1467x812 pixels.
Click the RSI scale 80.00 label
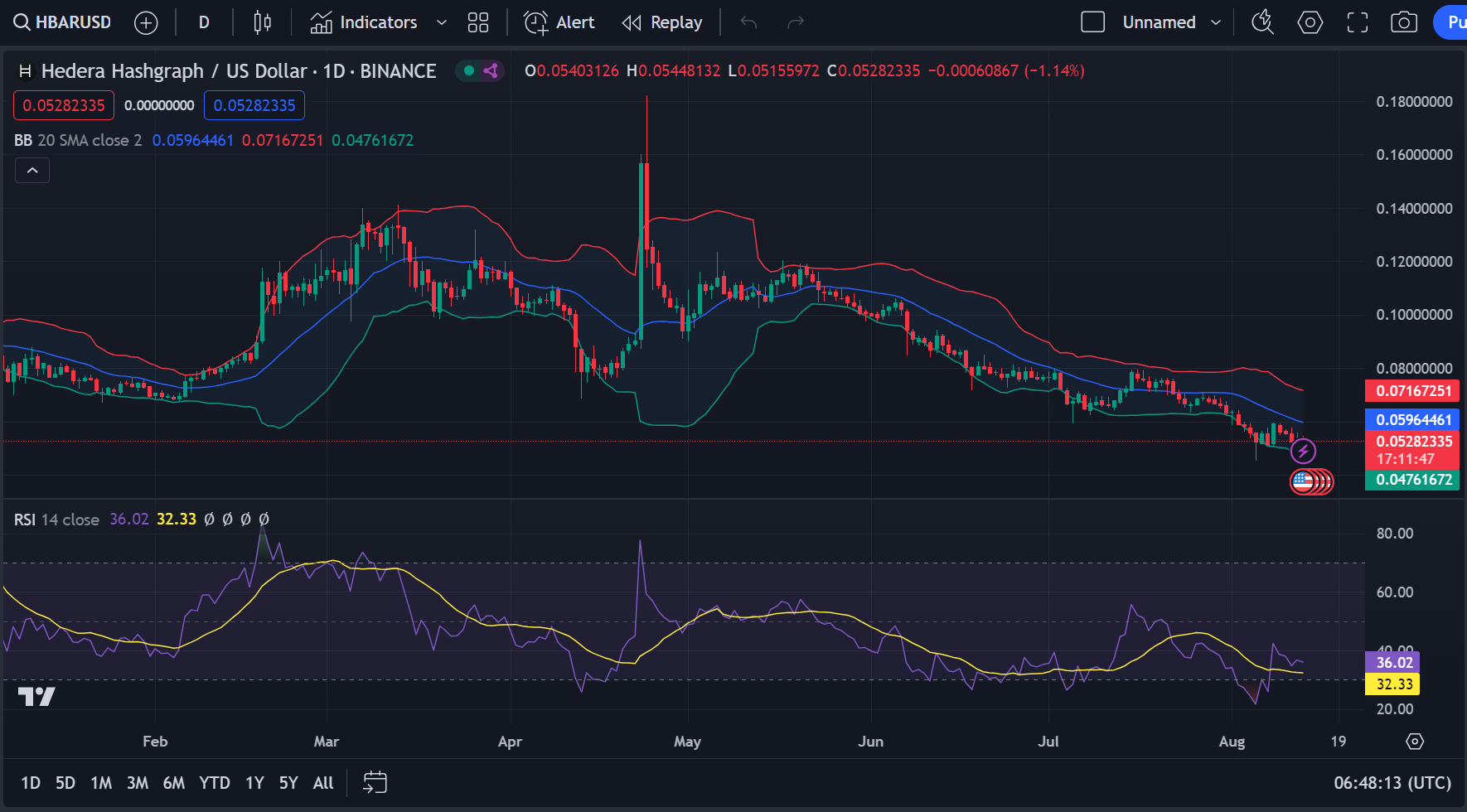1395,534
